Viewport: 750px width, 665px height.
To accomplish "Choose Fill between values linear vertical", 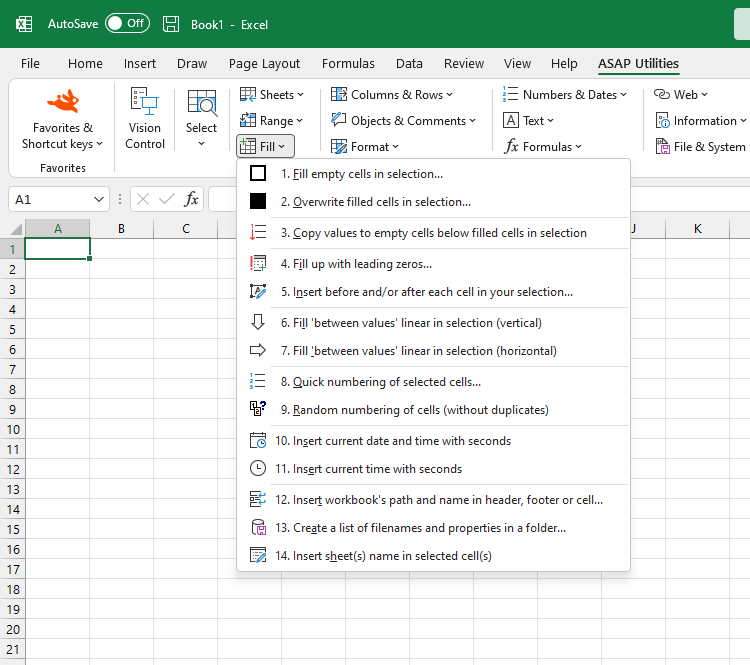I will 433,322.
